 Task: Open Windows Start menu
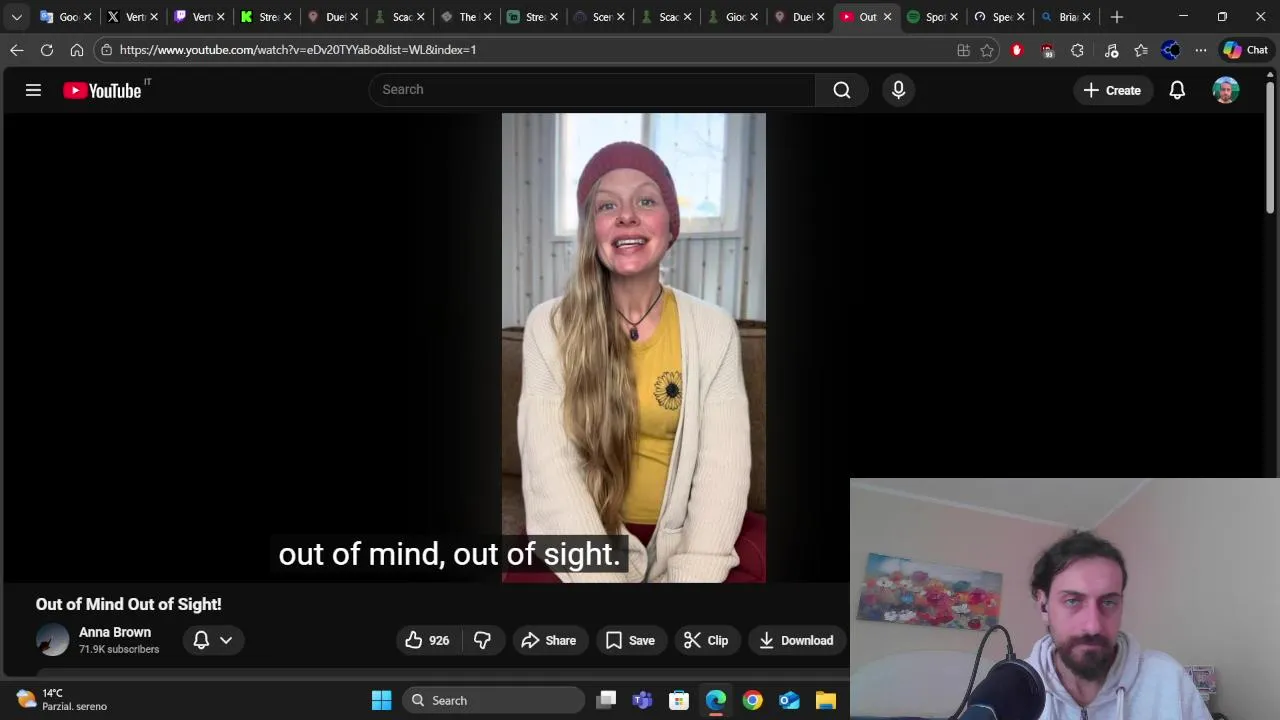[x=382, y=700]
